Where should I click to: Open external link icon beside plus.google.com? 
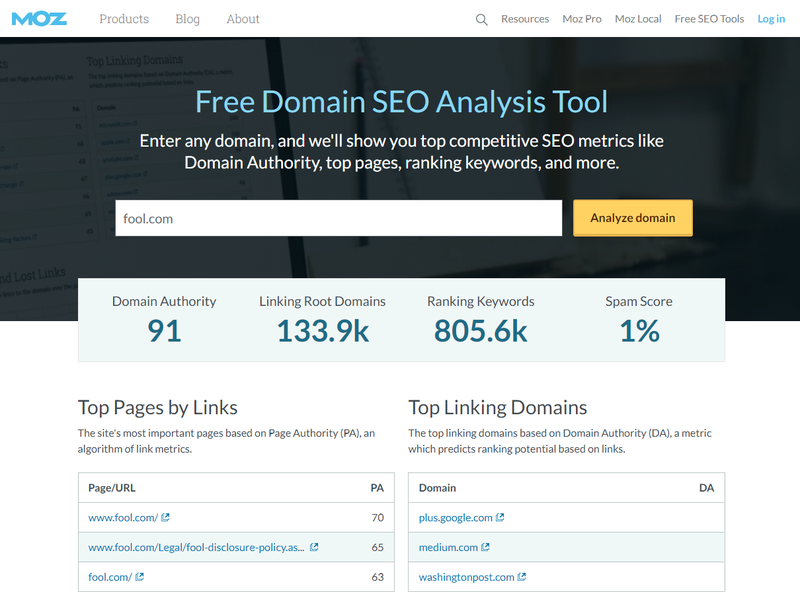500,517
